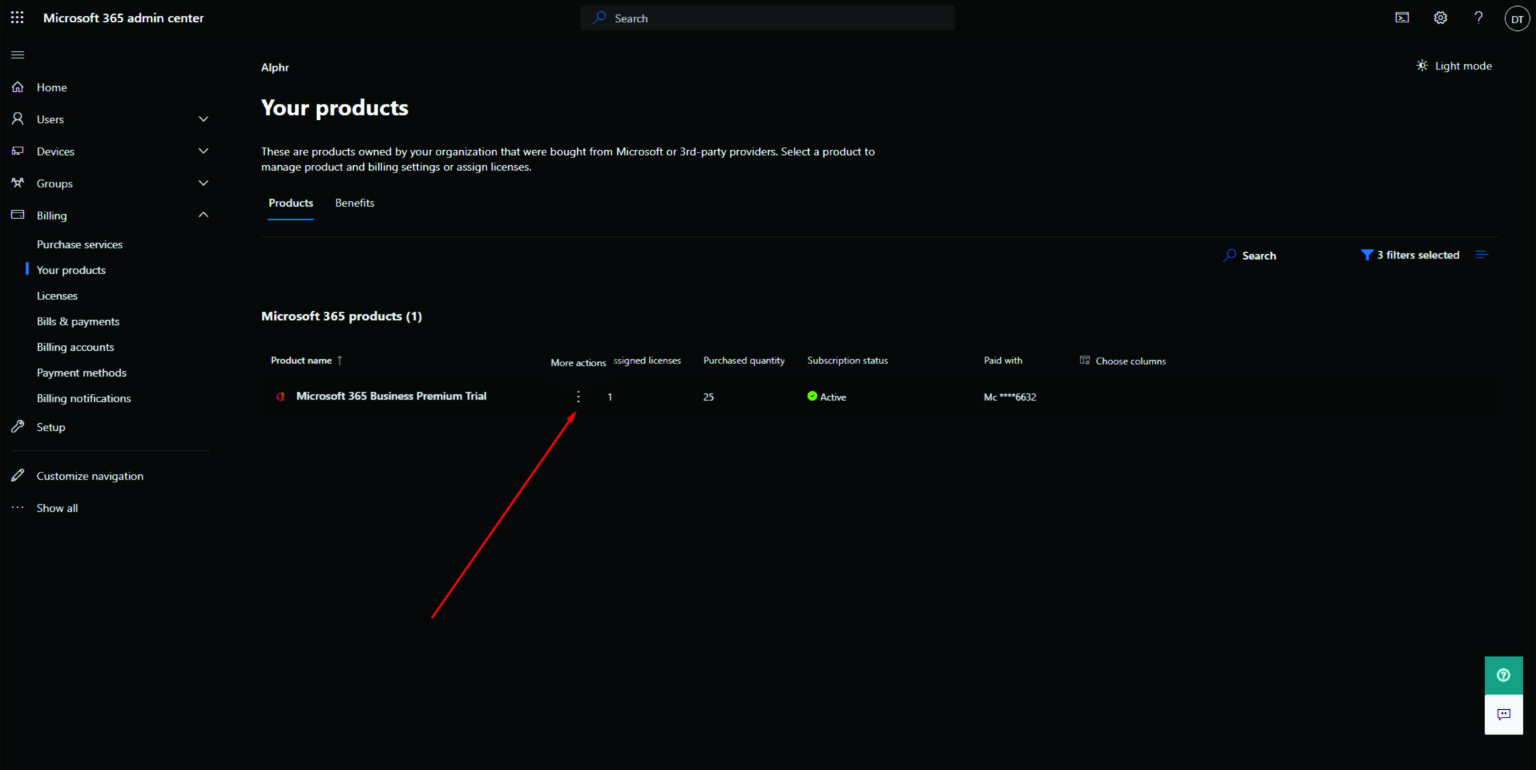Screen dimensions: 1536x770
Task: Click the green help widget button
Action: click(1503, 675)
